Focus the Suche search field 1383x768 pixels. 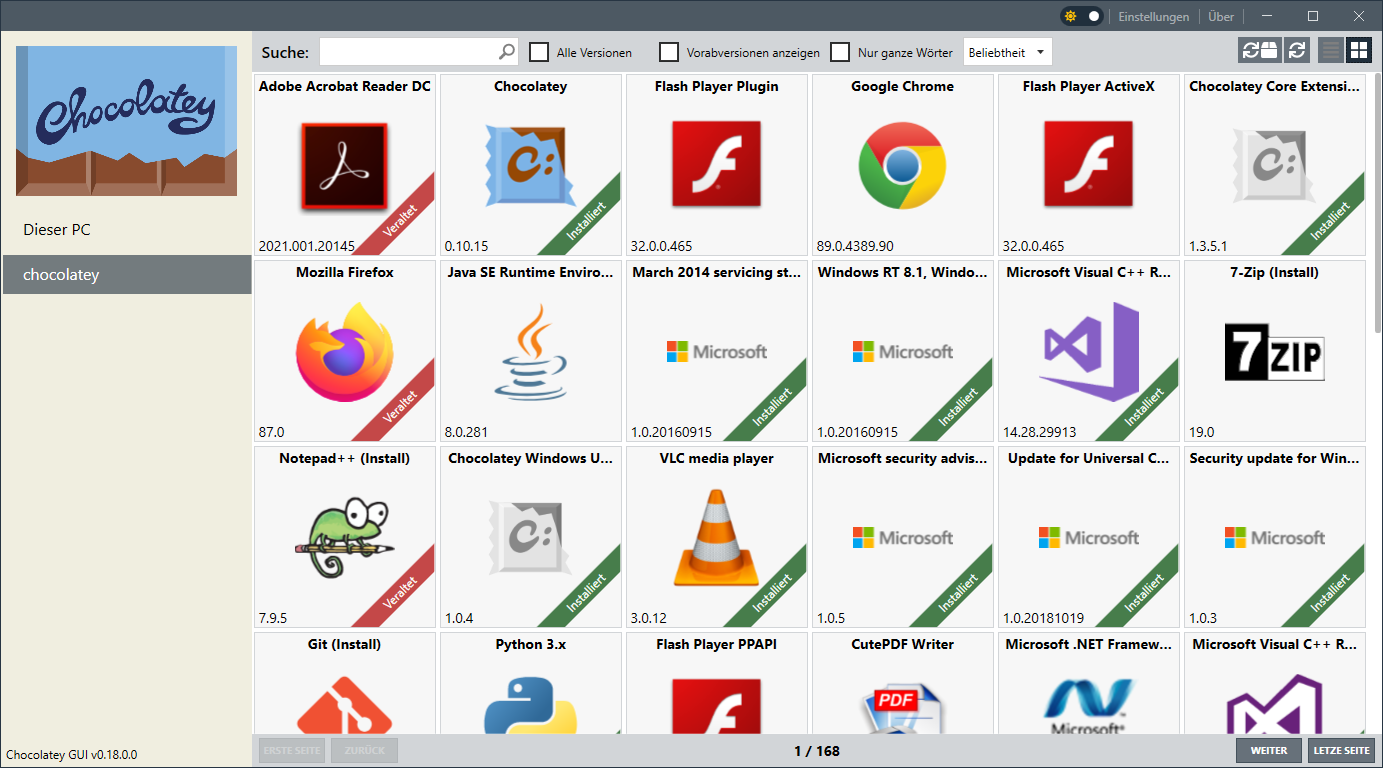tap(419, 52)
